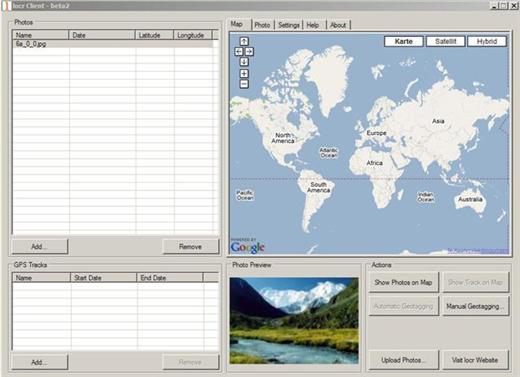The width and height of the screenshot is (520, 377).
Task: Click Start Date column header in GPS Tracks
Action: click(103, 278)
